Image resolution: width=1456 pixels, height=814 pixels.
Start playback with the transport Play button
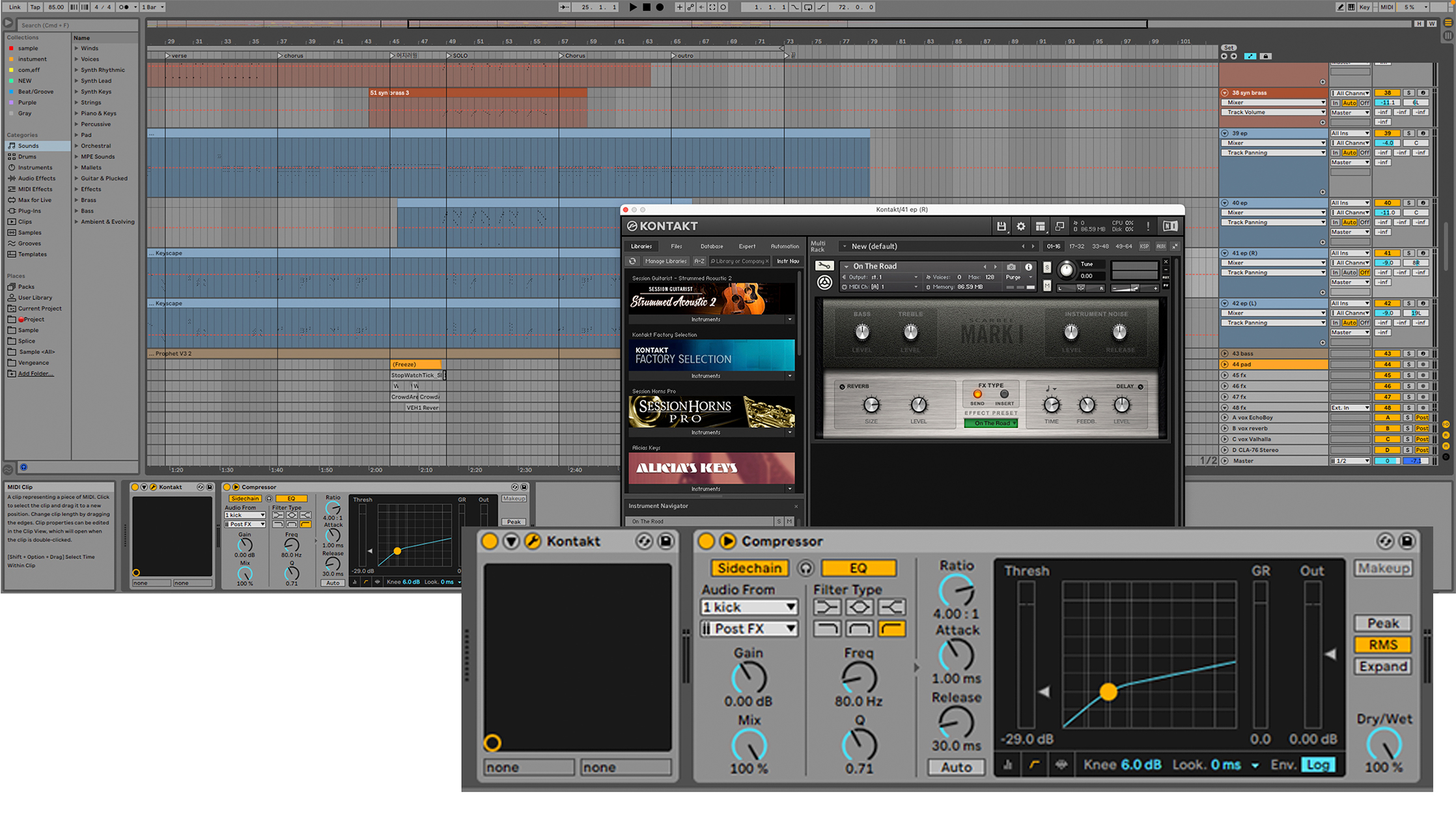coord(633,7)
